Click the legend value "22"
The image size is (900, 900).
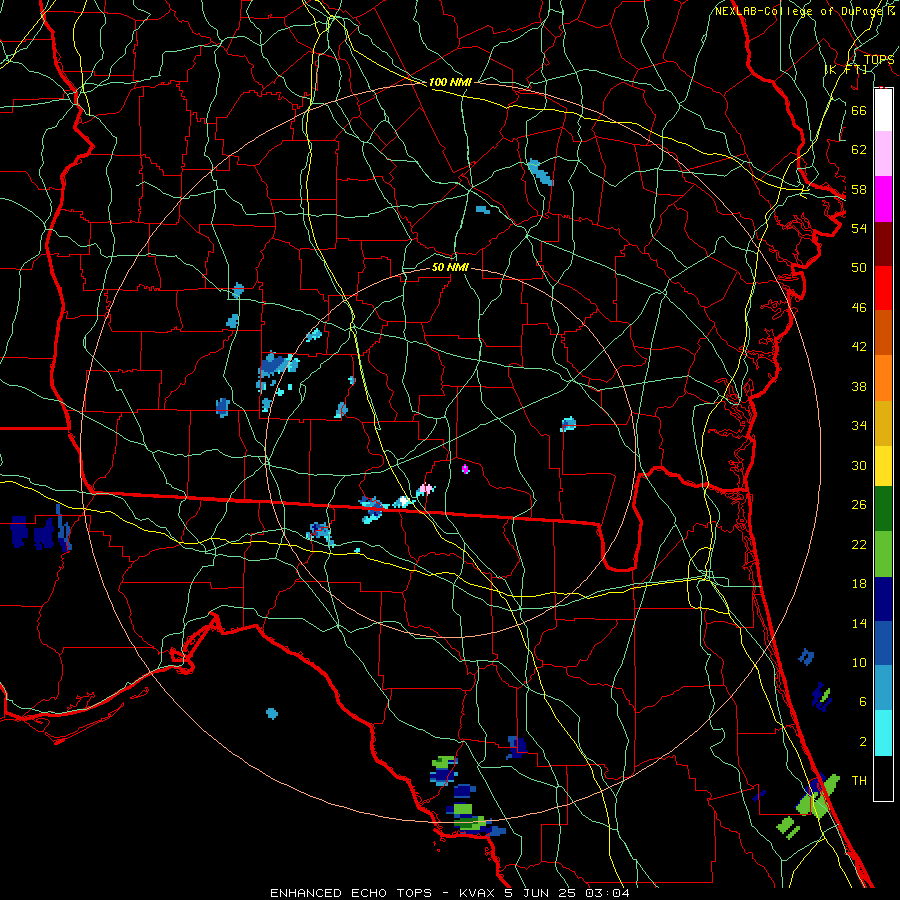859,545
